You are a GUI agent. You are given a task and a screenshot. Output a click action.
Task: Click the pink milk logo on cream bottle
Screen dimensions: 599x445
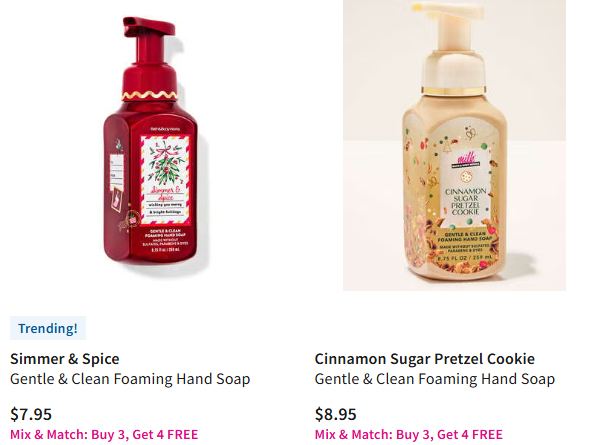click(x=466, y=158)
